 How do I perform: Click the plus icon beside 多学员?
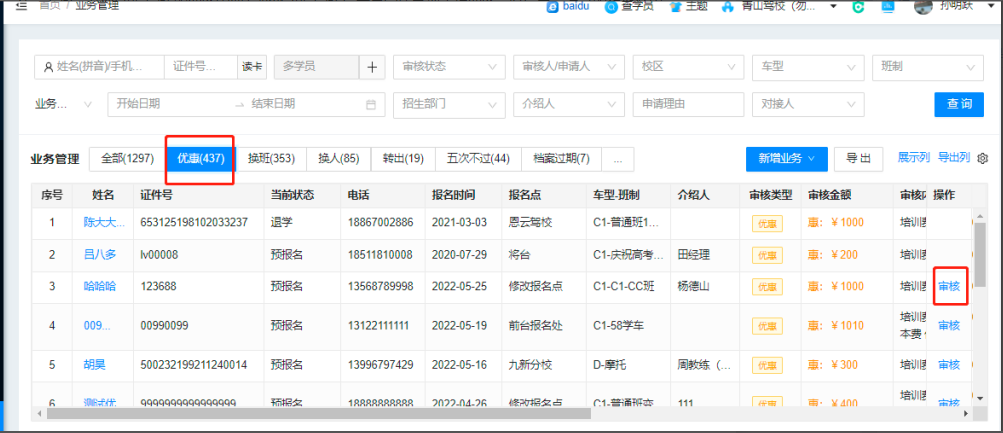[x=372, y=67]
